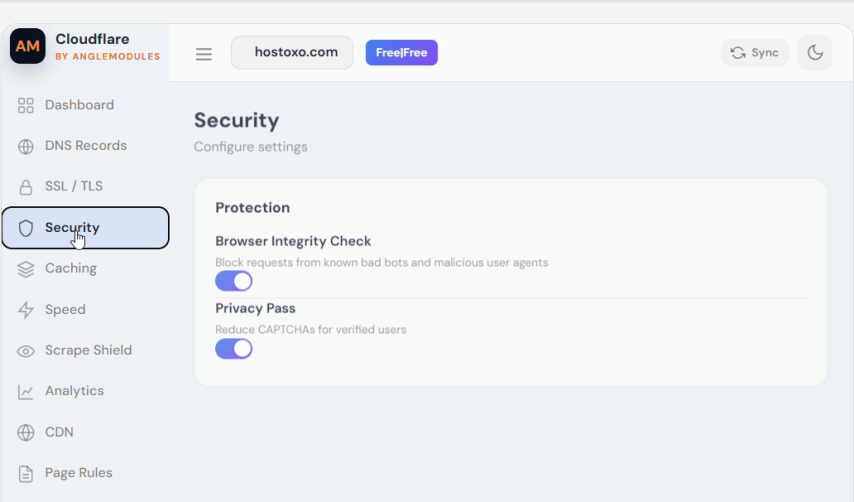Click the Sync button

tap(755, 53)
